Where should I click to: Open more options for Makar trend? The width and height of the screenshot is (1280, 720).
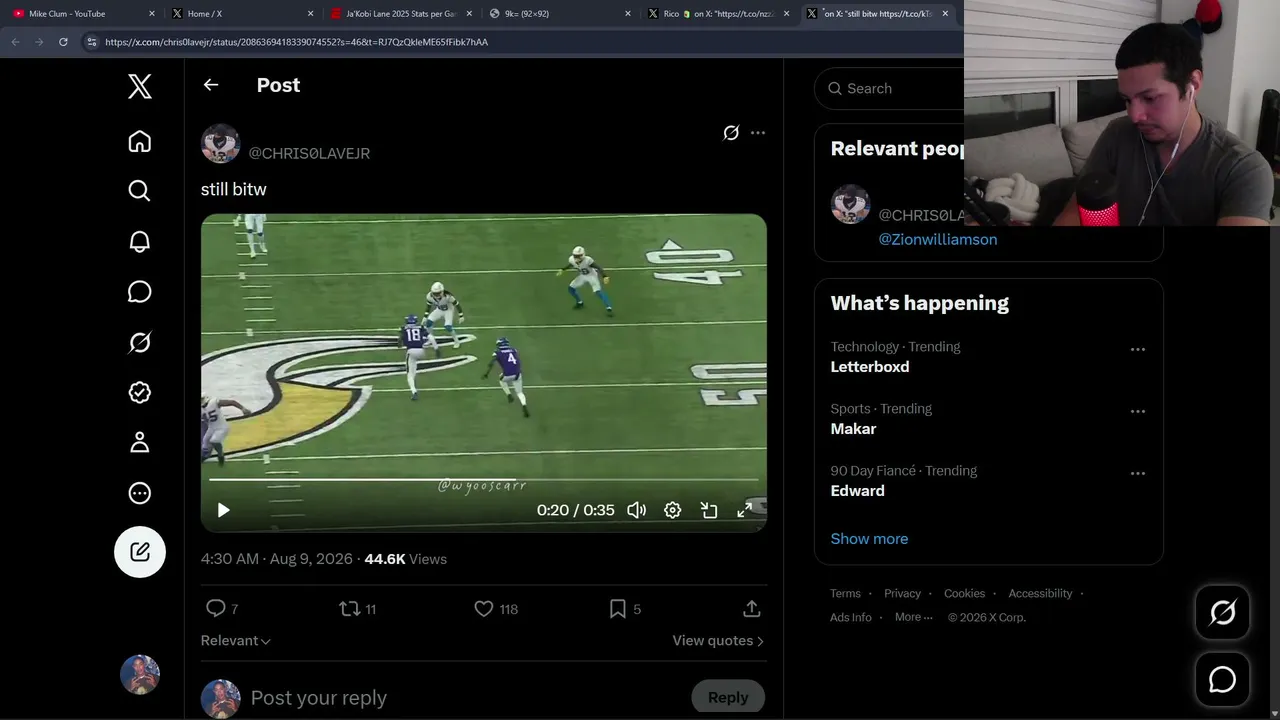1138,411
